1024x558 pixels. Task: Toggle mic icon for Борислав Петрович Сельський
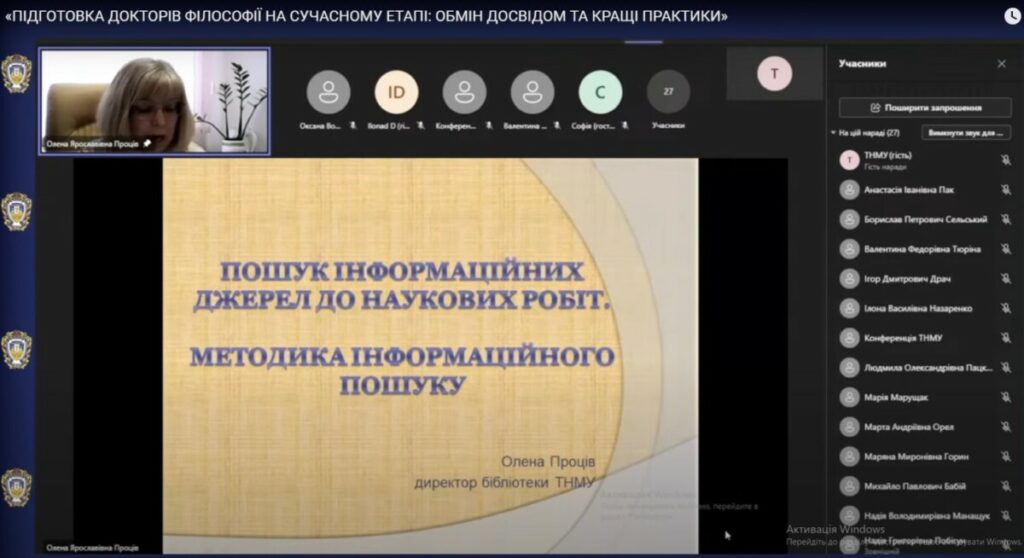click(x=1005, y=219)
